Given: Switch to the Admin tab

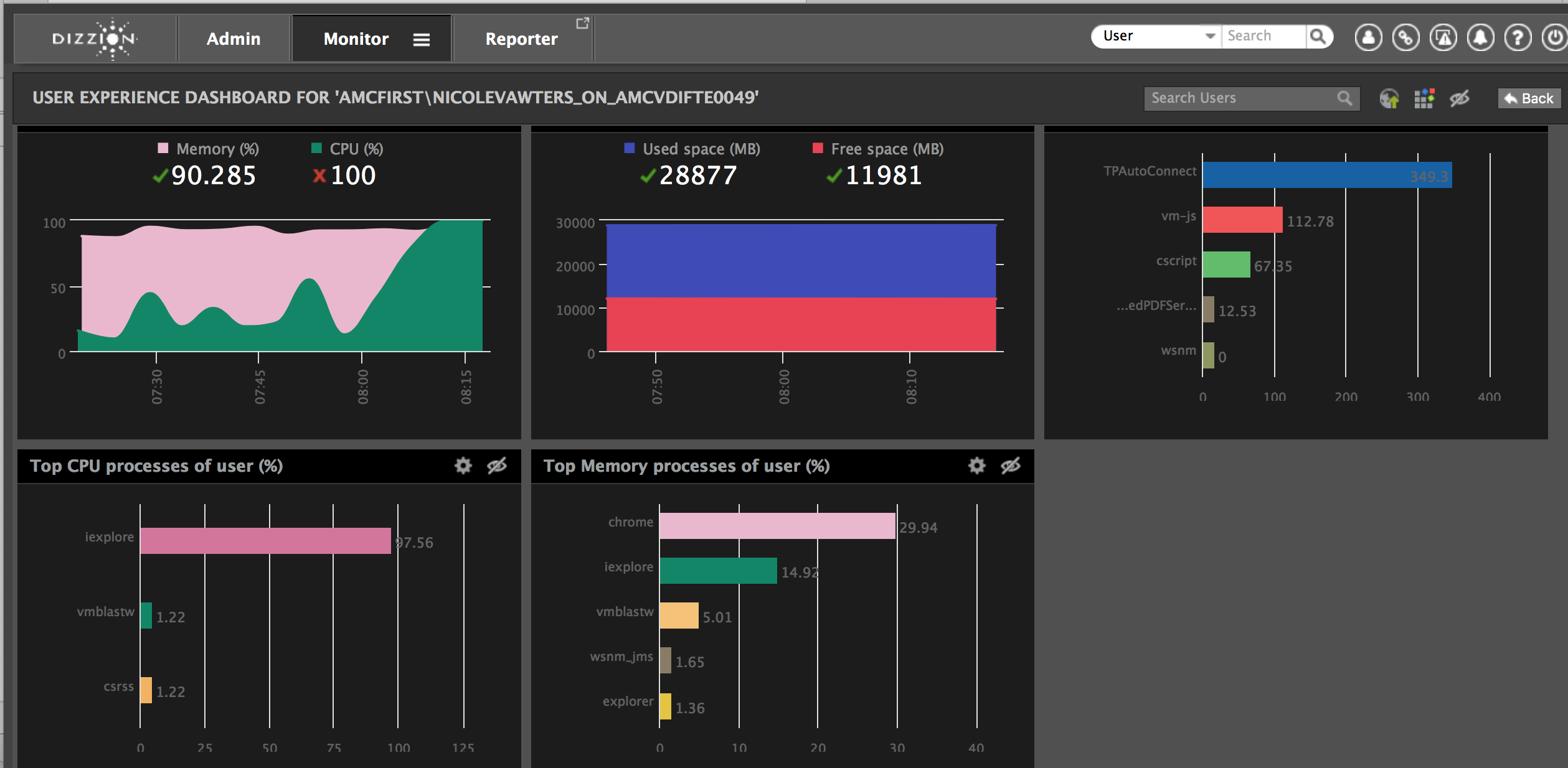Looking at the screenshot, I should [x=234, y=39].
